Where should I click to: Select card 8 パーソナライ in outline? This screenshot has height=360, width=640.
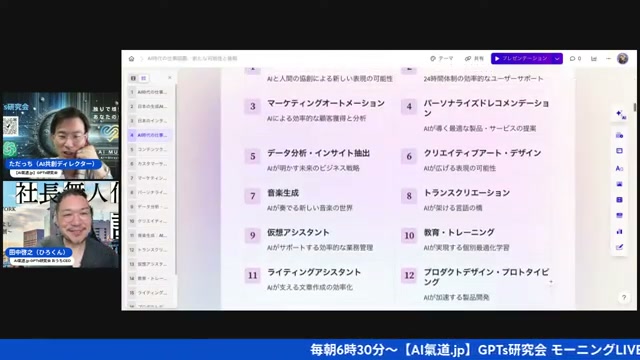point(149,192)
